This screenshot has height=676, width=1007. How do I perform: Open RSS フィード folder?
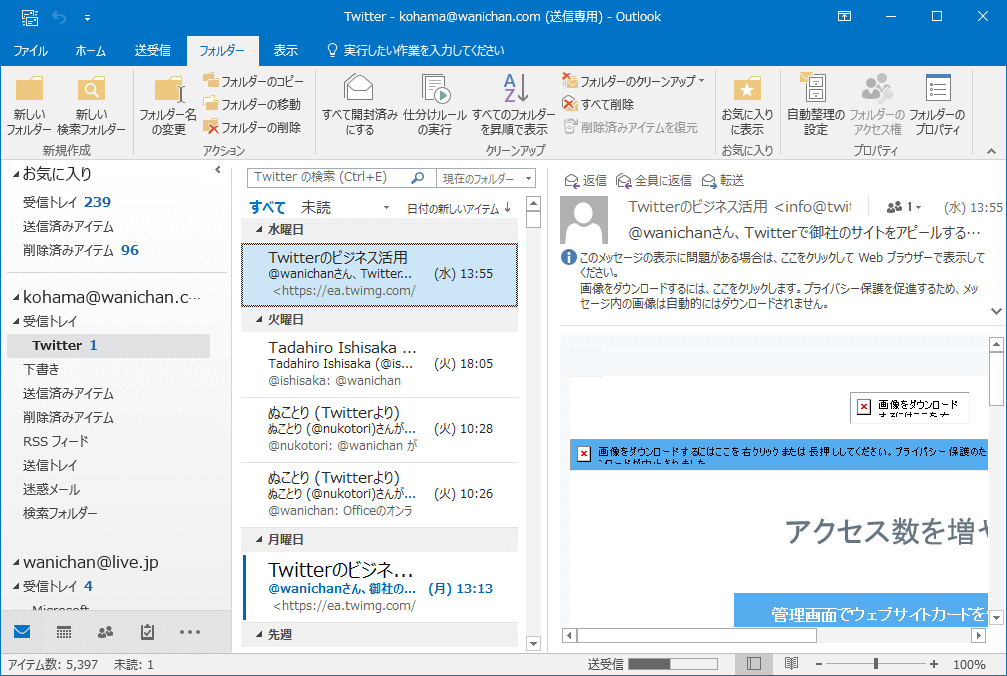(56, 441)
